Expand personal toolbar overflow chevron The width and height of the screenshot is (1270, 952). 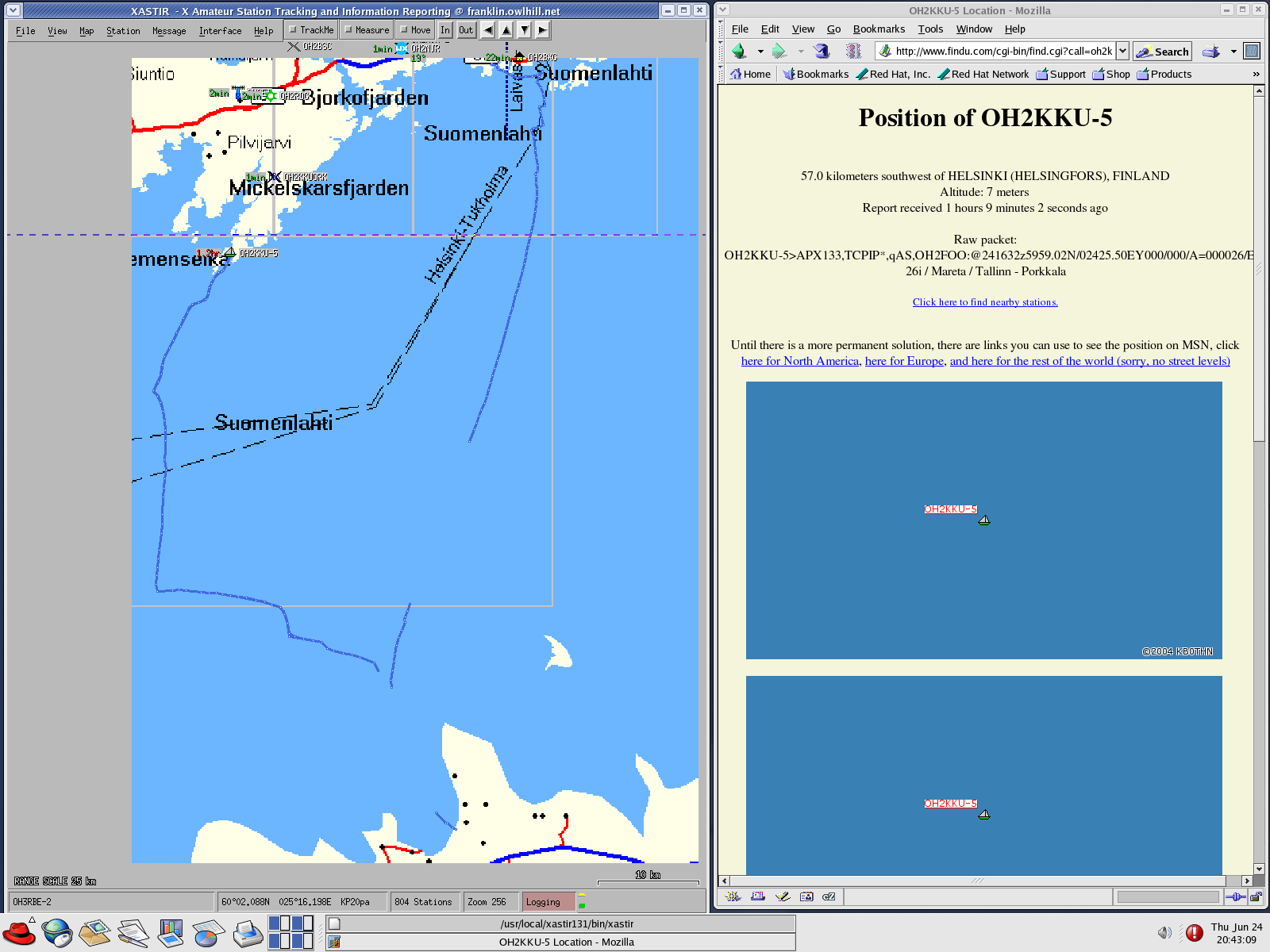coord(1256,74)
